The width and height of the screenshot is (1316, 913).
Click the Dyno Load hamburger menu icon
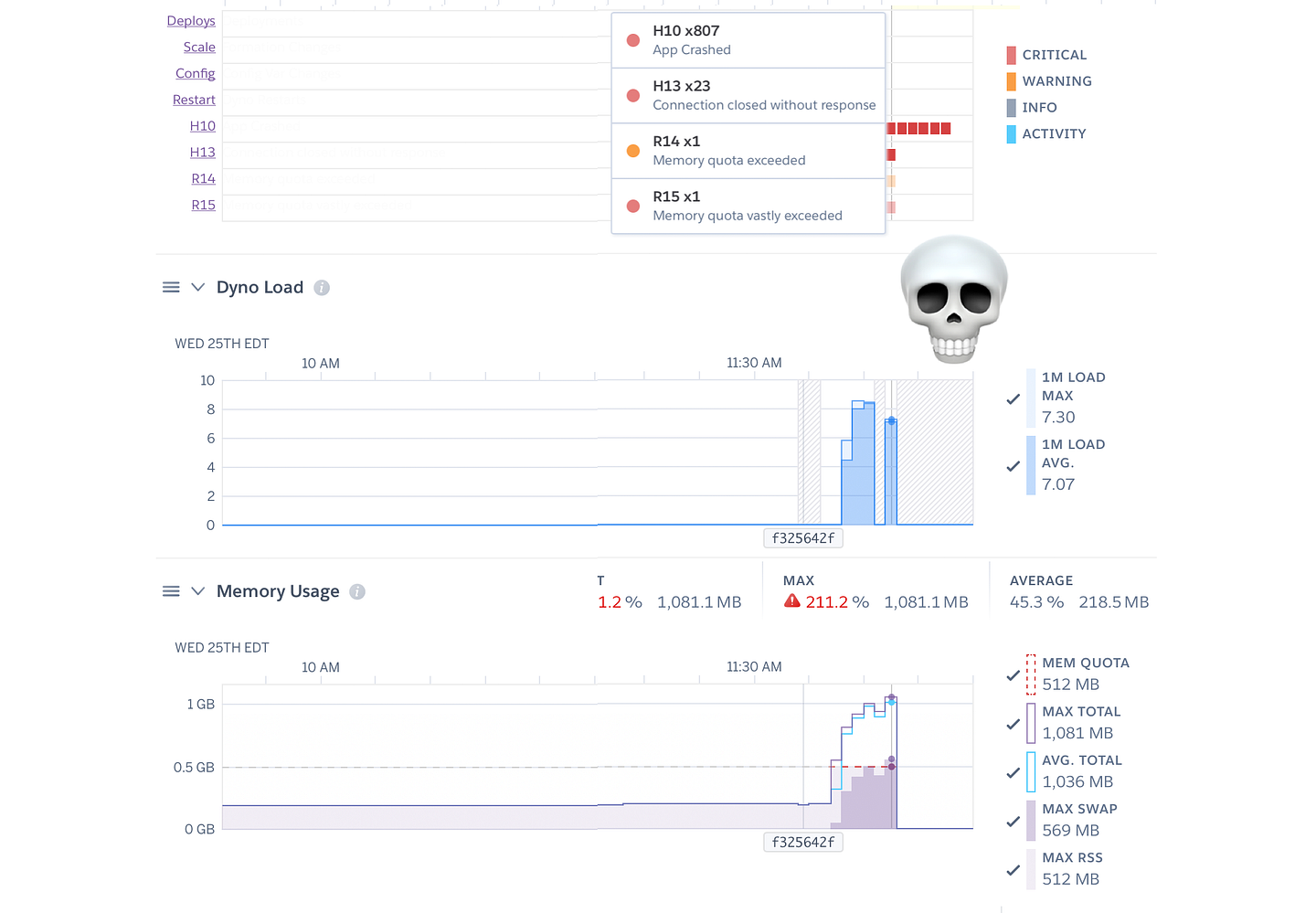click(171, 287)
